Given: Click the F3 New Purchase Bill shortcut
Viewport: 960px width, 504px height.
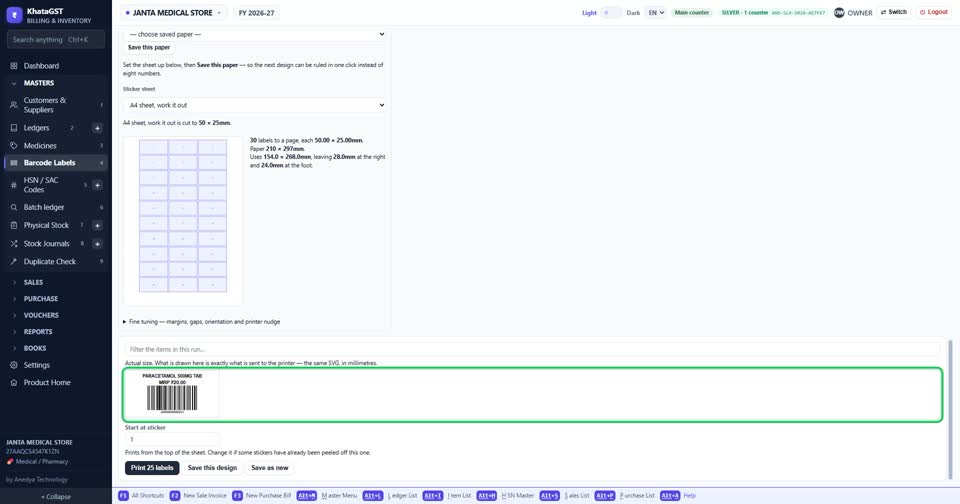Looking at the screenshot, I should [x=261, y=495].
